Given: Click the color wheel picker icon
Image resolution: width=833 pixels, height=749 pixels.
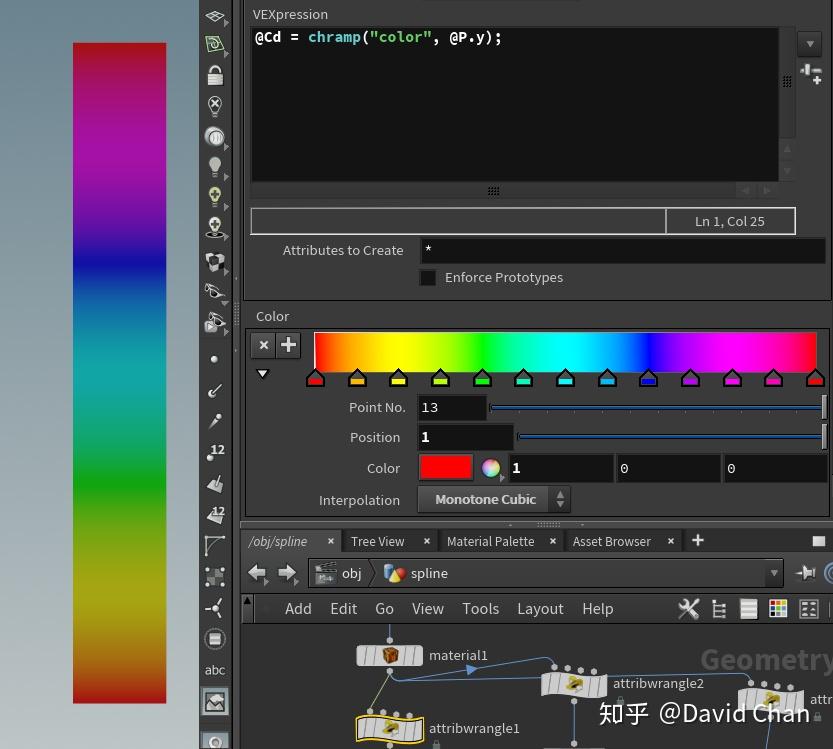Looking at the screenshot, I should coord(490,468).
